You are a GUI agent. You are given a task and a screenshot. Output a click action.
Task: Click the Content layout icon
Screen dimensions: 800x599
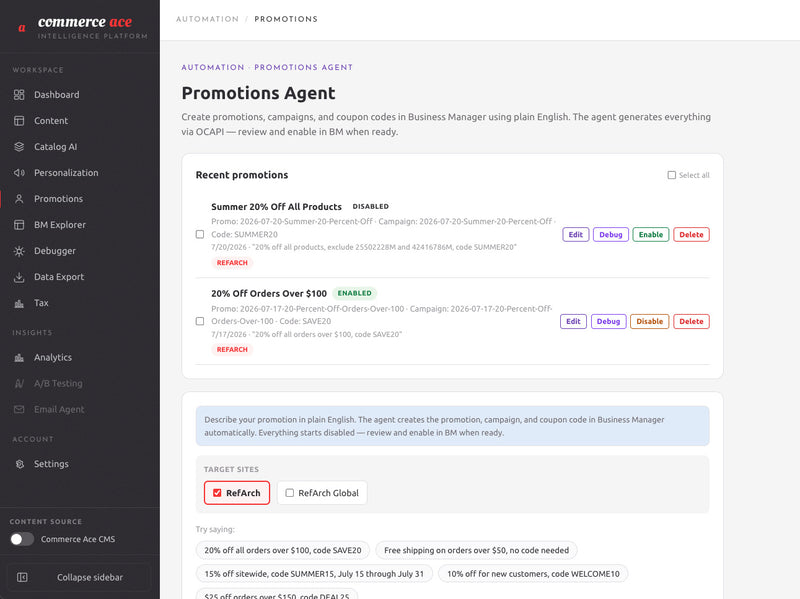19,121
